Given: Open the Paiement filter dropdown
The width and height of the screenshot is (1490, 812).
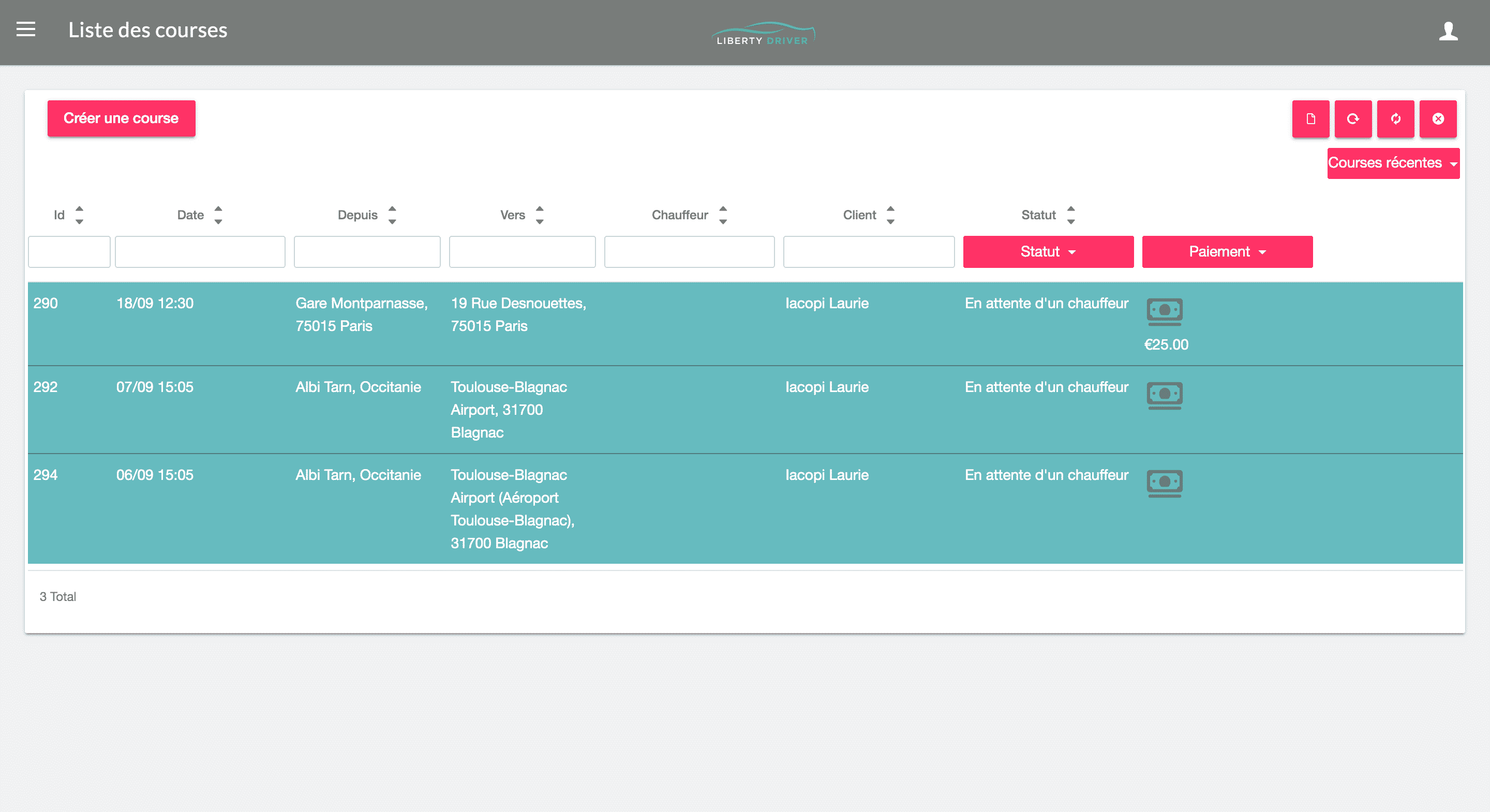Looking at the screenshot, I should click(x=1227, y=251).
